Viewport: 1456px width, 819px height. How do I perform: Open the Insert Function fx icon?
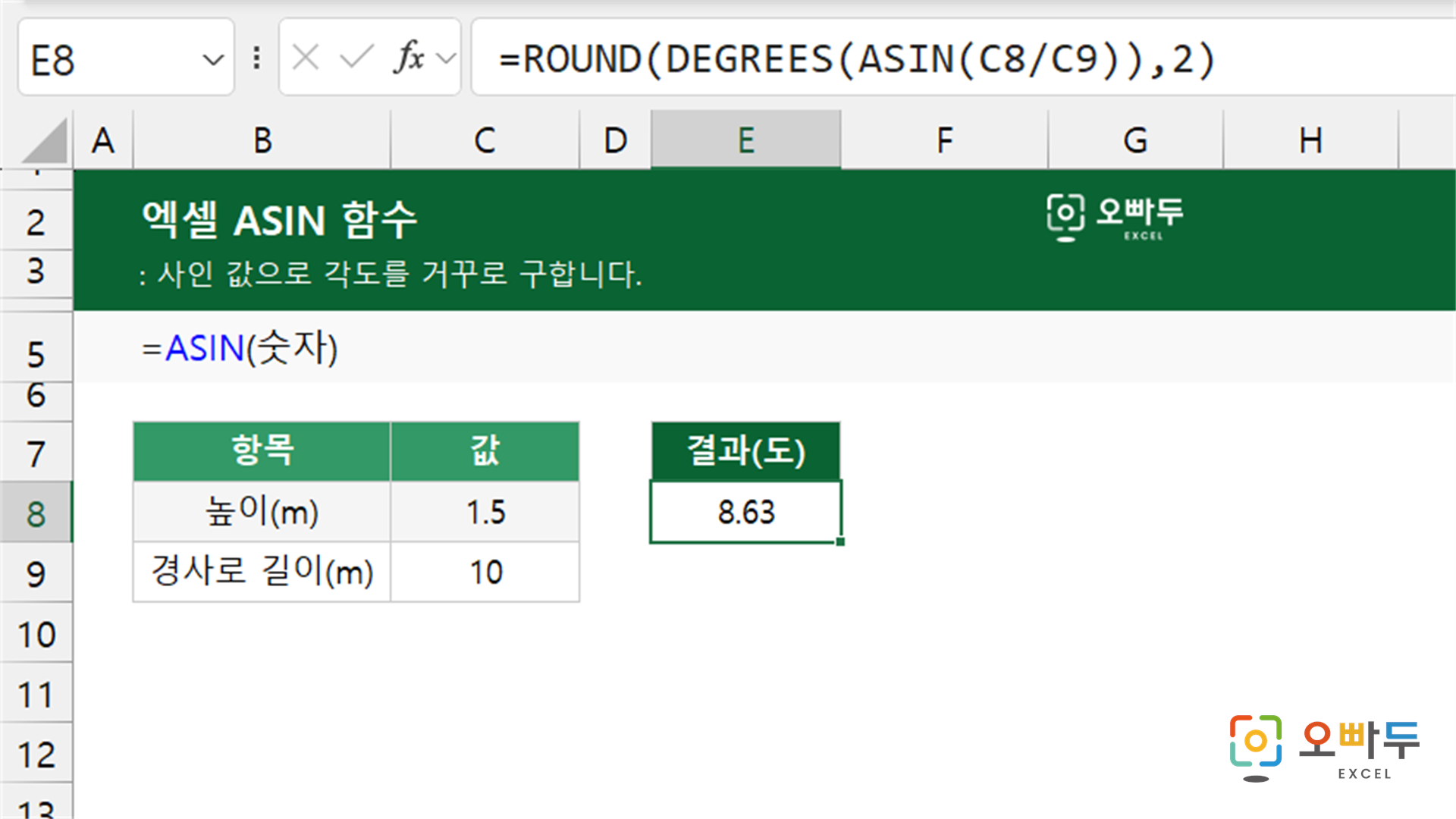click(409, 58)
